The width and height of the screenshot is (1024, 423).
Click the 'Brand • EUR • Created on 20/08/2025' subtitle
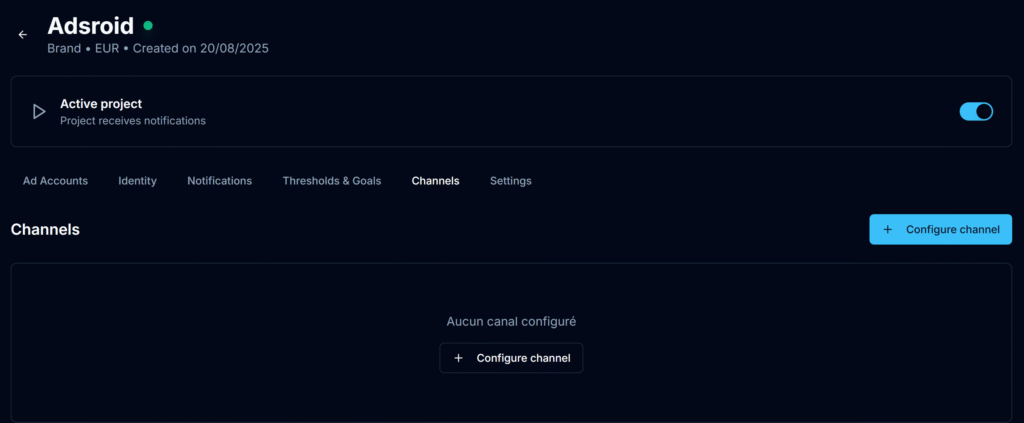(158, 48)
